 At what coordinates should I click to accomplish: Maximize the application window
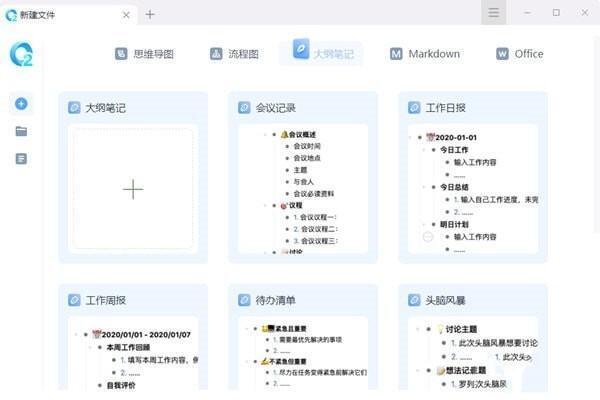(x=556, y=13)
